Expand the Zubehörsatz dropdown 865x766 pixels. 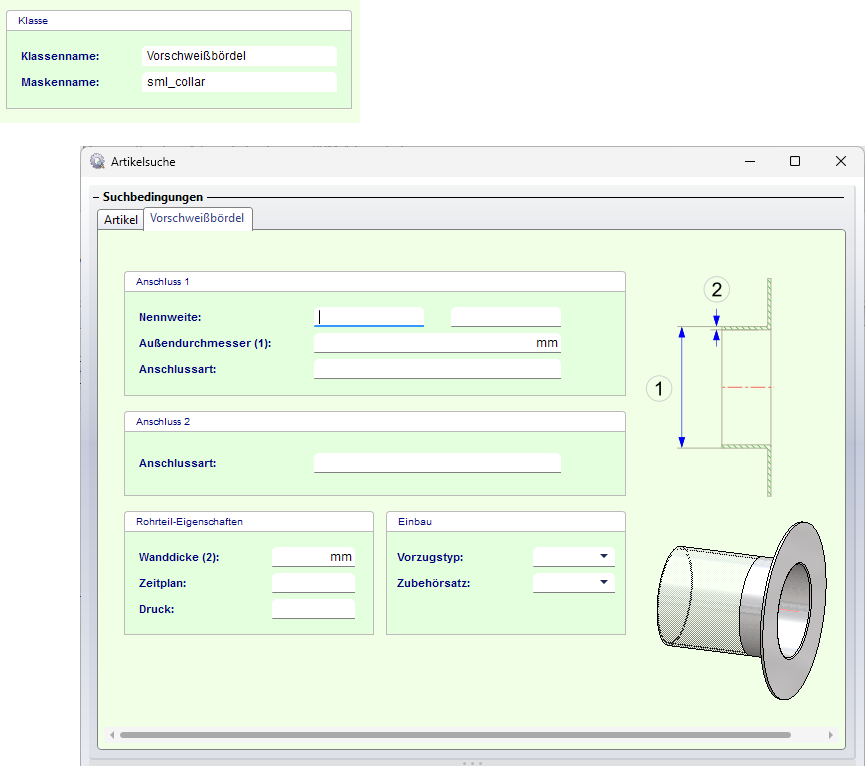tap(573, 583)
